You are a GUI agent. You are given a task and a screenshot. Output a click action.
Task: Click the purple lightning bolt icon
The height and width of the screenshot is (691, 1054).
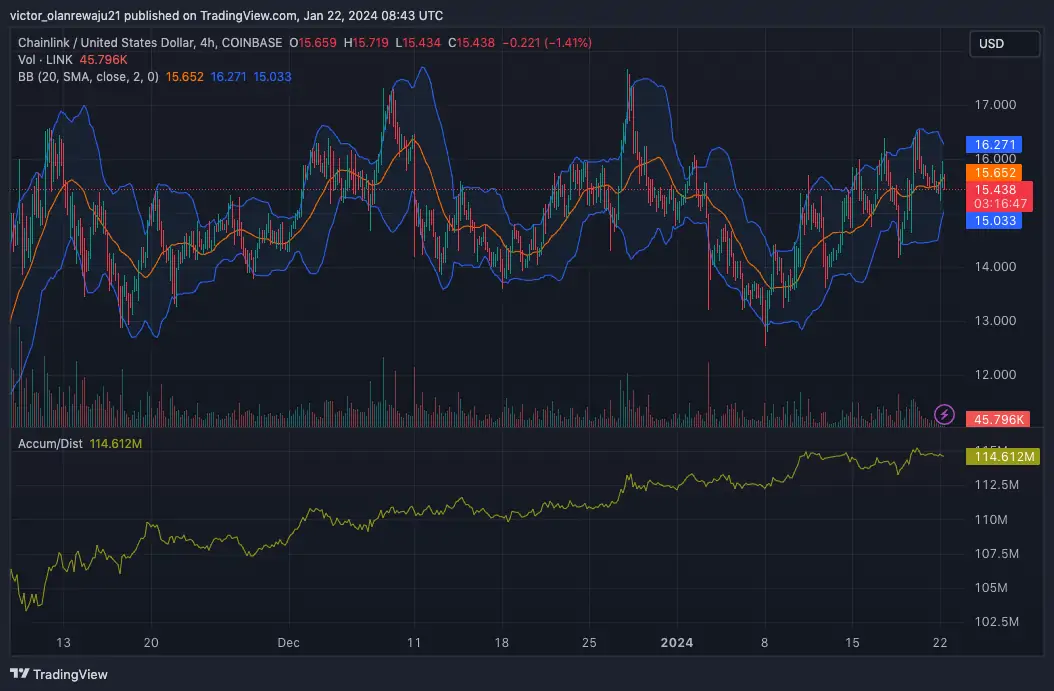944,414
